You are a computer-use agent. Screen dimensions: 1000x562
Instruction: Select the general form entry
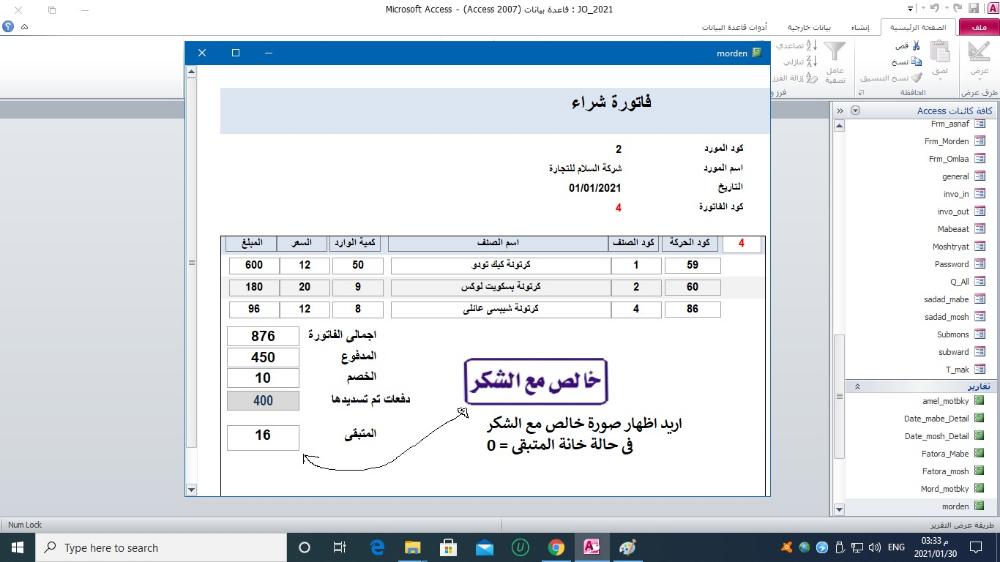click(955, 177)
